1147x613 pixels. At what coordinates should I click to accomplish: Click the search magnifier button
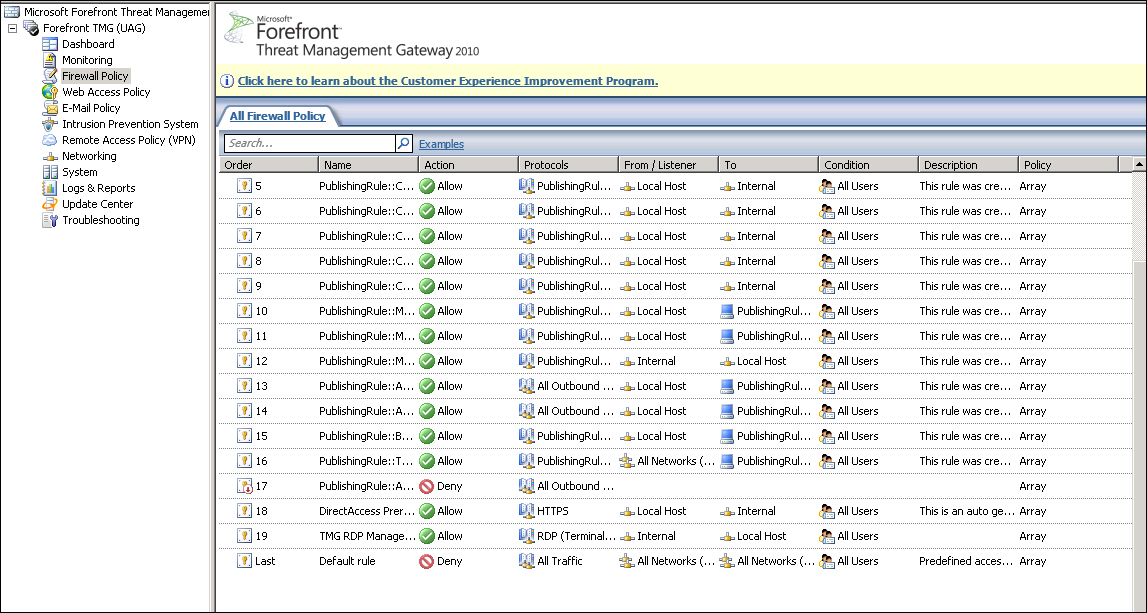[404, 143]
